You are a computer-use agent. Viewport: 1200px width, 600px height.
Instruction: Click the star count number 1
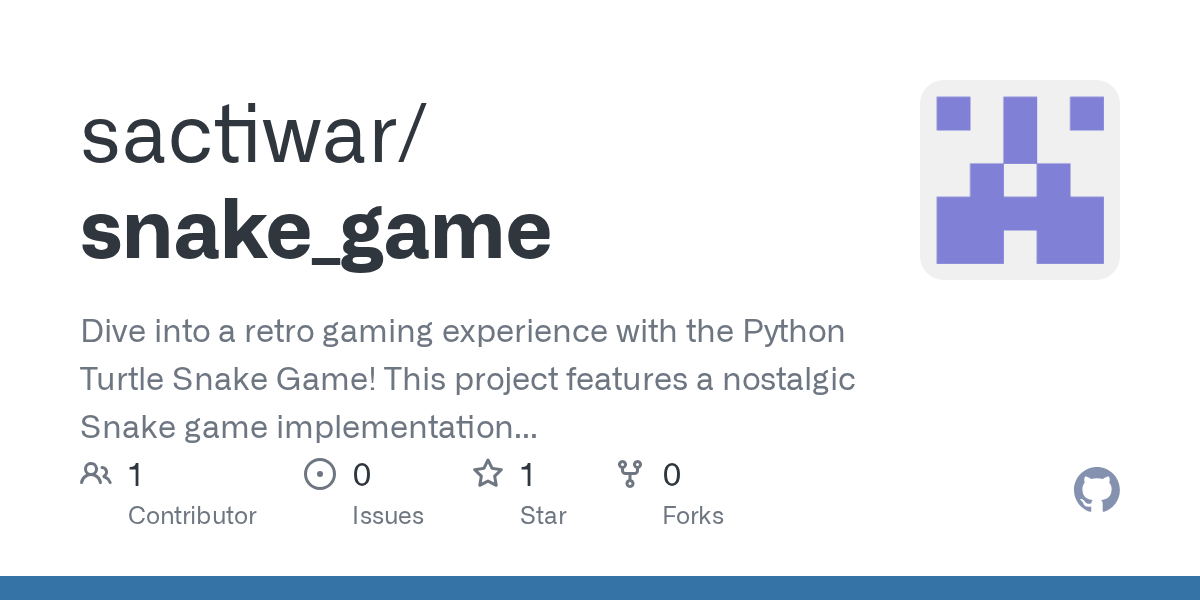pos(527,475)
